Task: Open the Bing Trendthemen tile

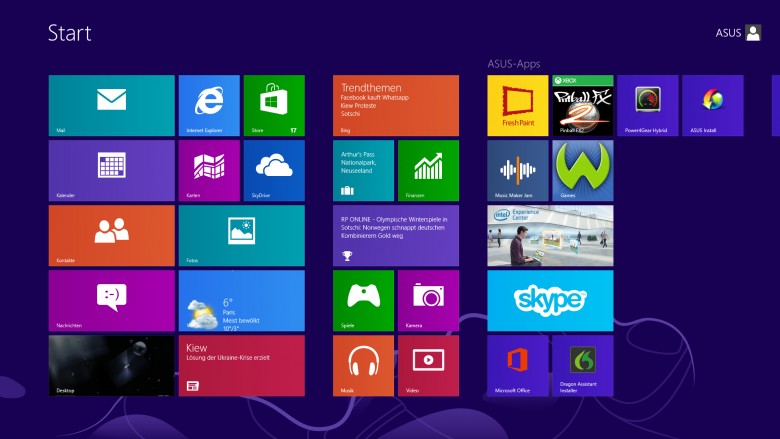Action: click(x=396, y=105)
